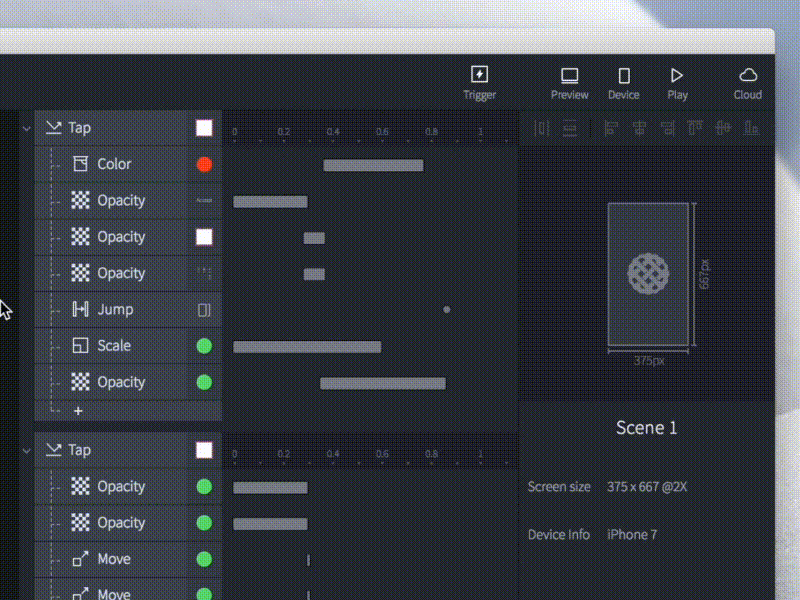Click the align left edges icon
The height and width of the screenshot is (600, 800).
612,128
